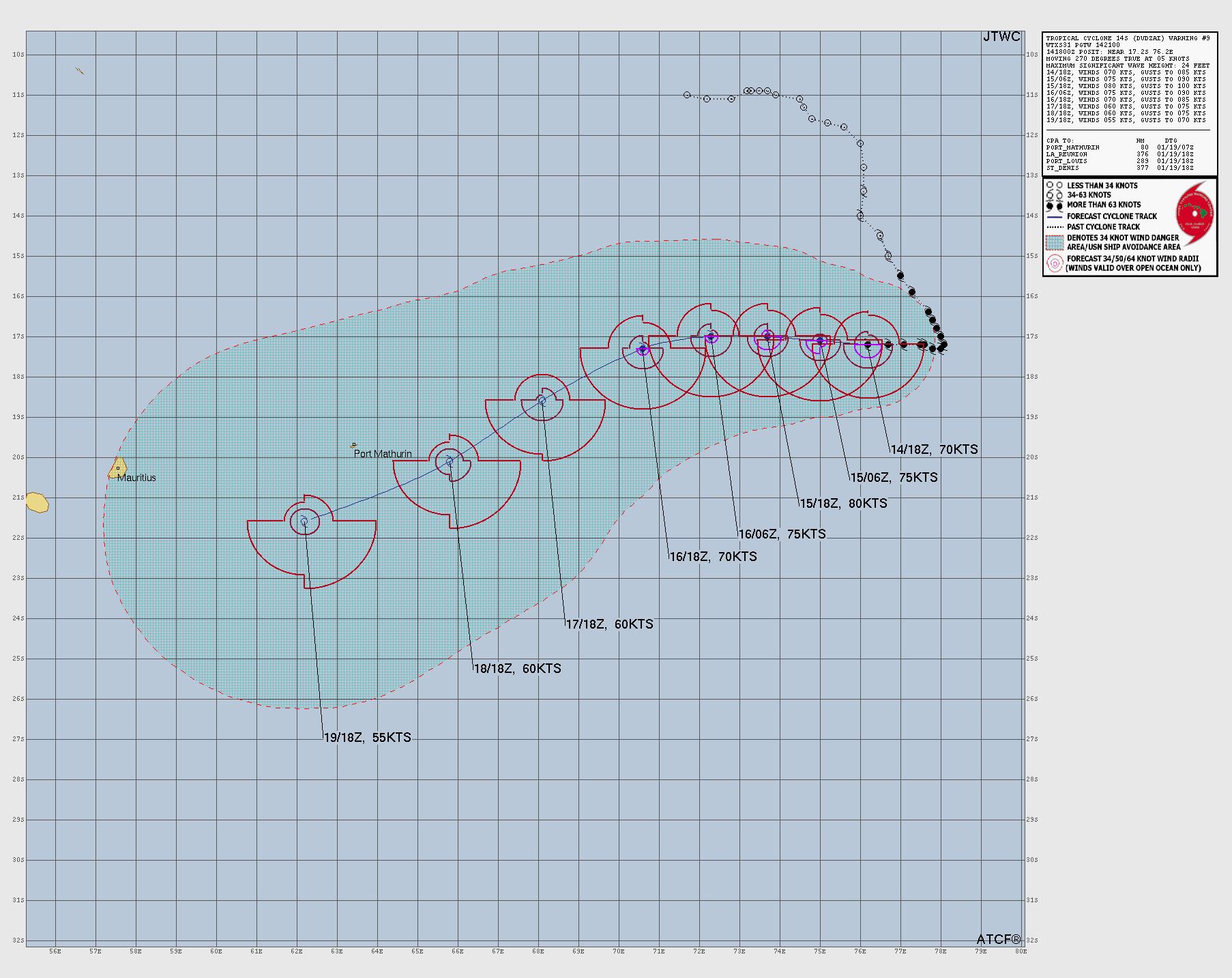Click the Port Mathurin island marker
1232x978 pixels.
[353, 445]
